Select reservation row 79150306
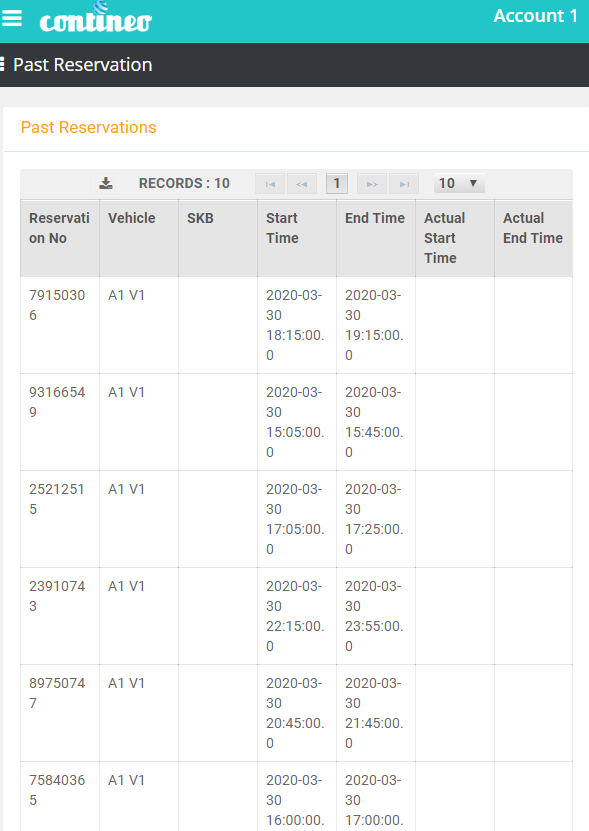 click(x=296, y=325)
